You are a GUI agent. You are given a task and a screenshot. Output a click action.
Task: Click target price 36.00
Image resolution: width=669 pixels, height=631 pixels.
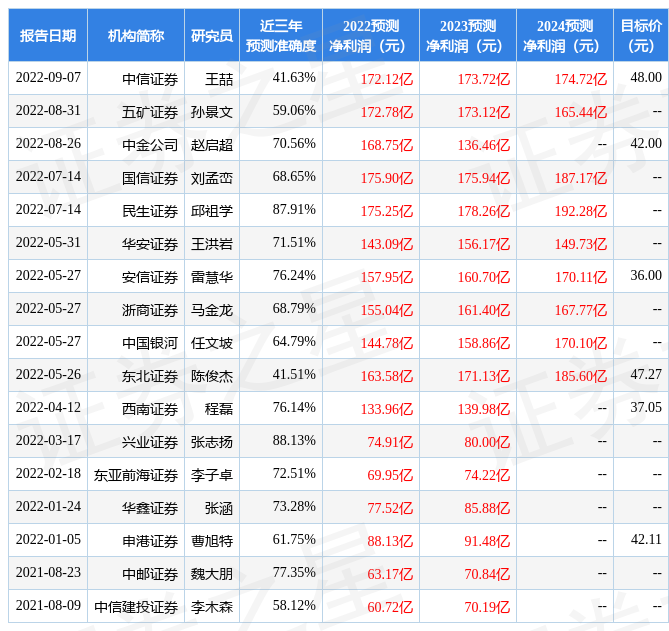coord(646,276)
